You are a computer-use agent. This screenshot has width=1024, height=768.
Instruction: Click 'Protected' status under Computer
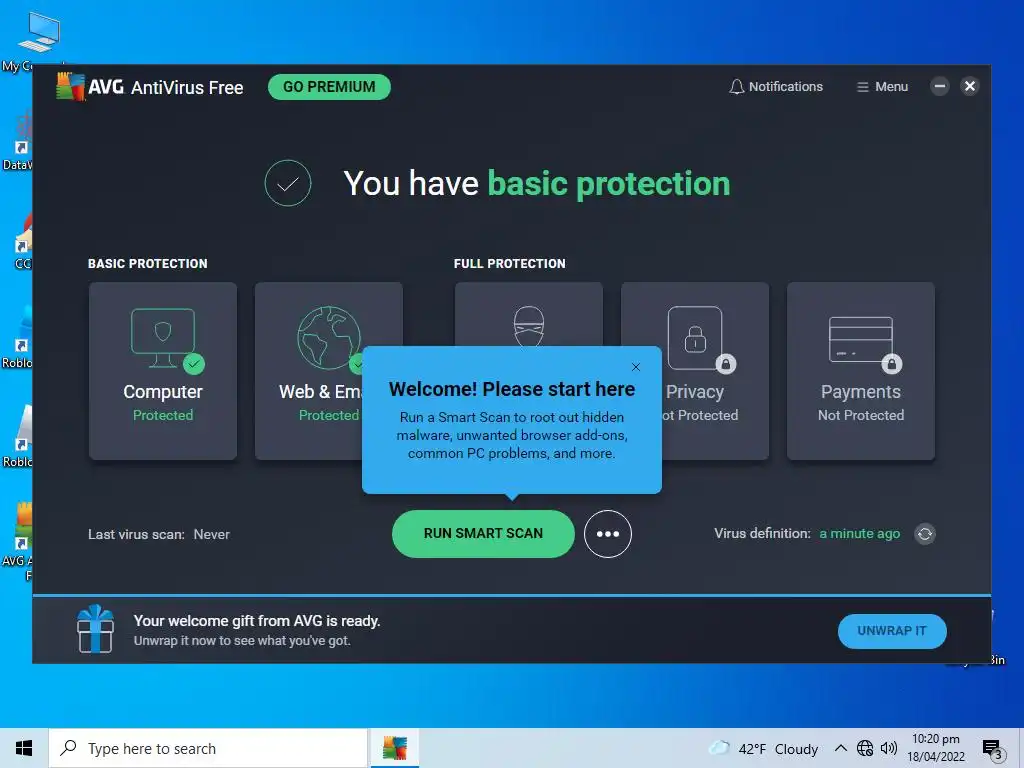coord(163,415)
